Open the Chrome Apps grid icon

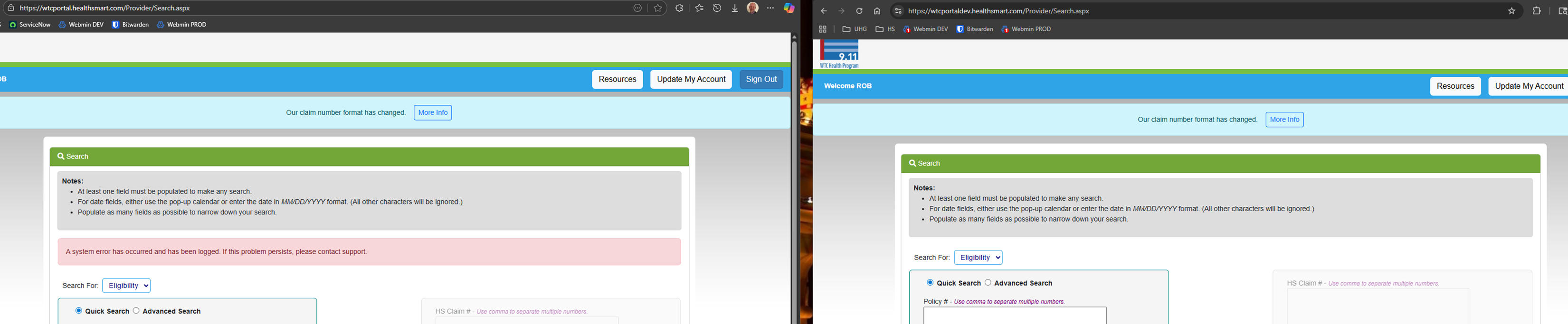[x=823, y=29]
